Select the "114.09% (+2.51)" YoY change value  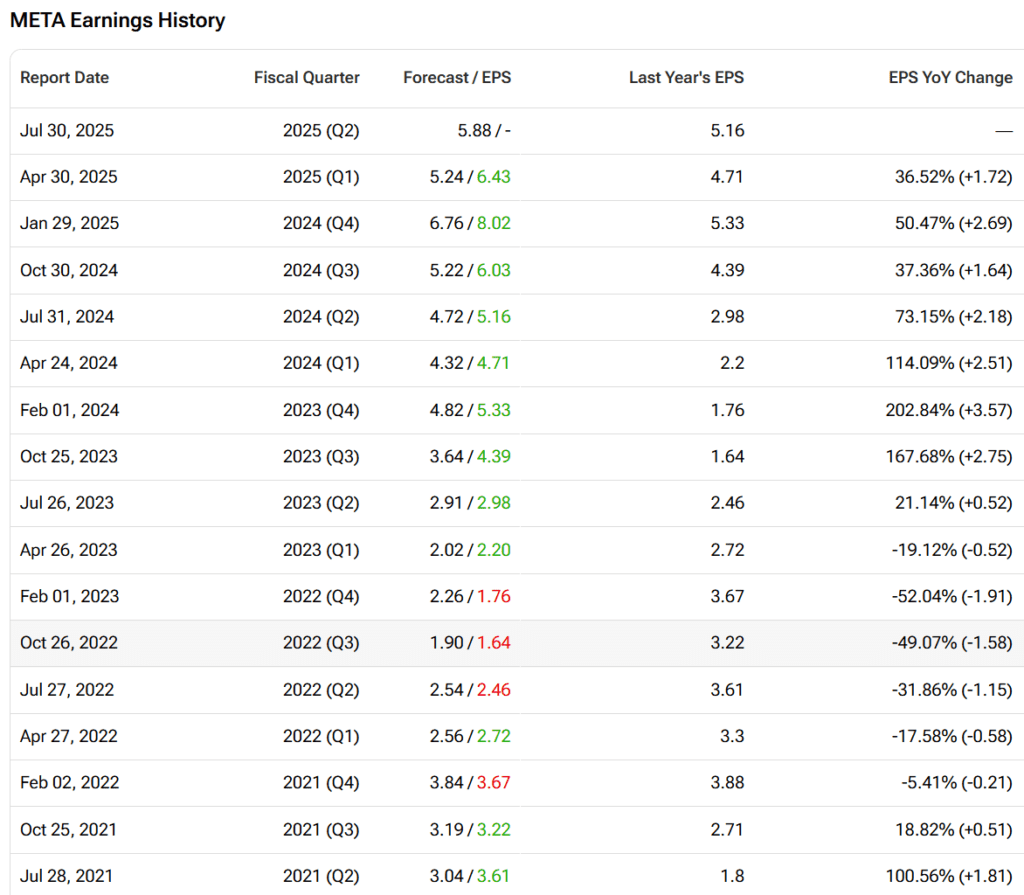[949, 363]
